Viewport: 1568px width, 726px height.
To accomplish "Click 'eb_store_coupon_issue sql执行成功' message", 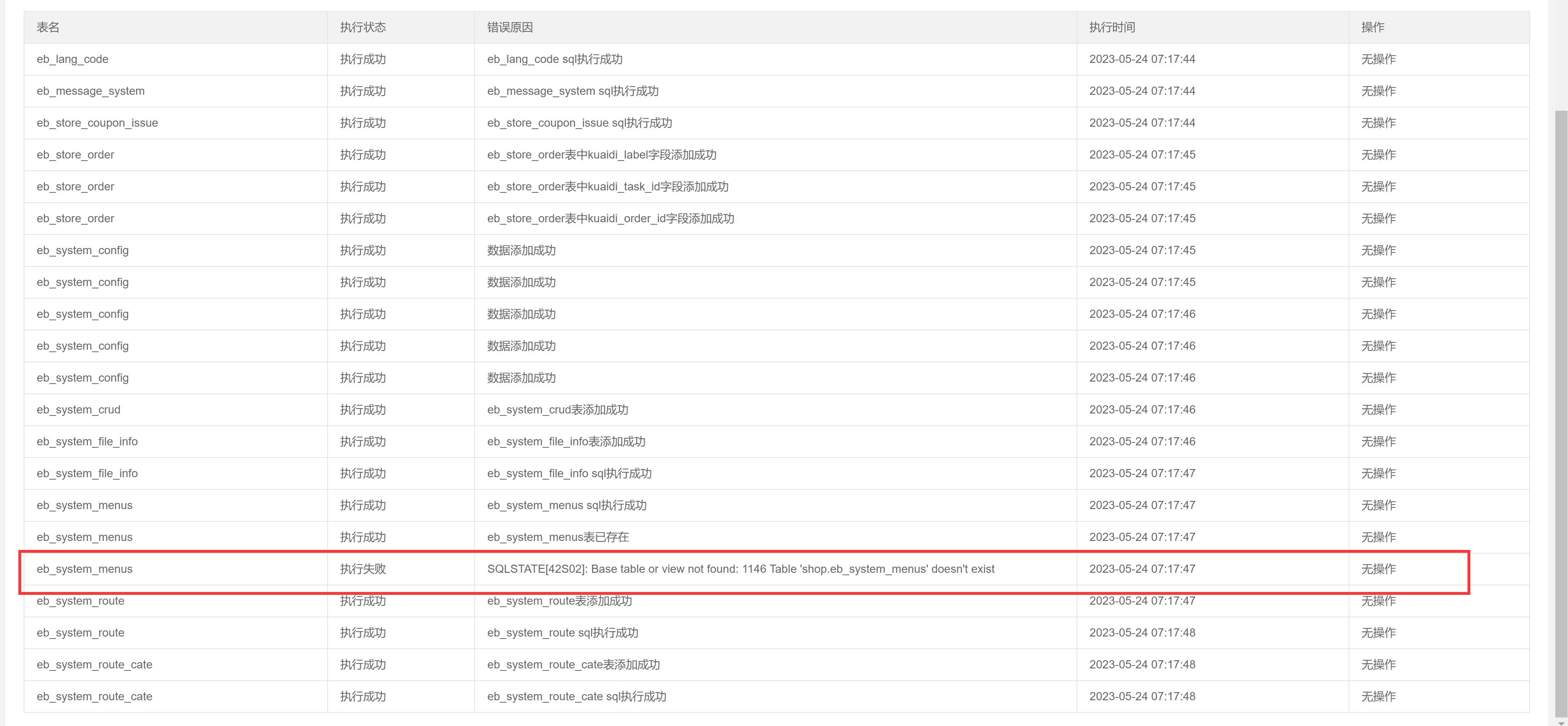I will (580, 123).
